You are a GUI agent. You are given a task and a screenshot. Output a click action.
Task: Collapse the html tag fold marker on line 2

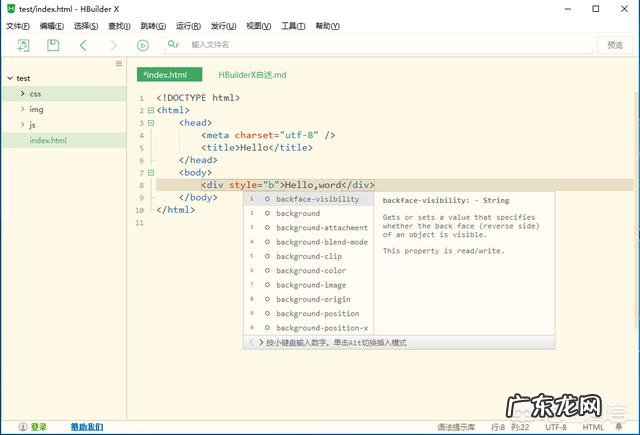coord(151,111)
